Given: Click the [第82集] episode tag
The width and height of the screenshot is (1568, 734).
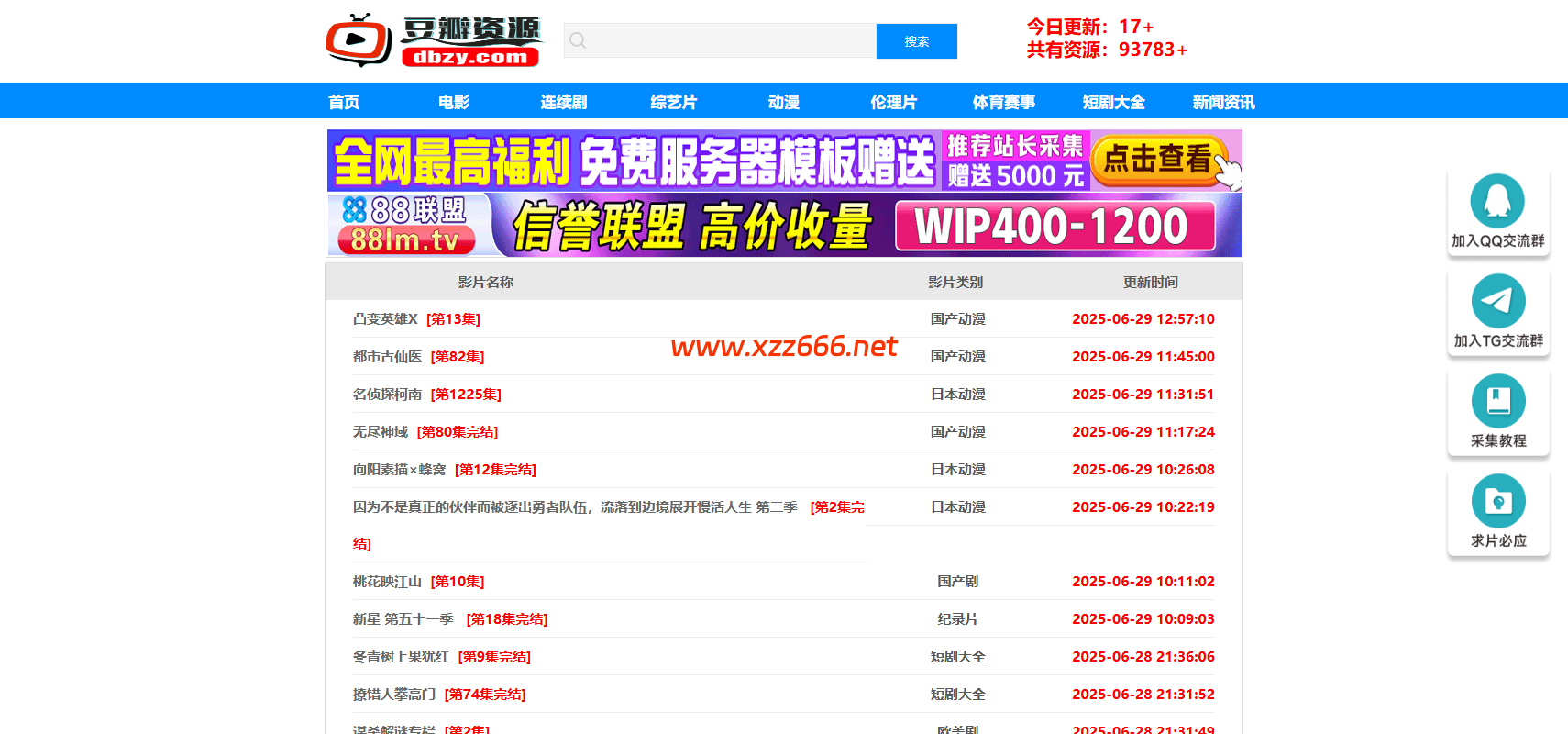Looking at the screenshot, I should point(458,357).
